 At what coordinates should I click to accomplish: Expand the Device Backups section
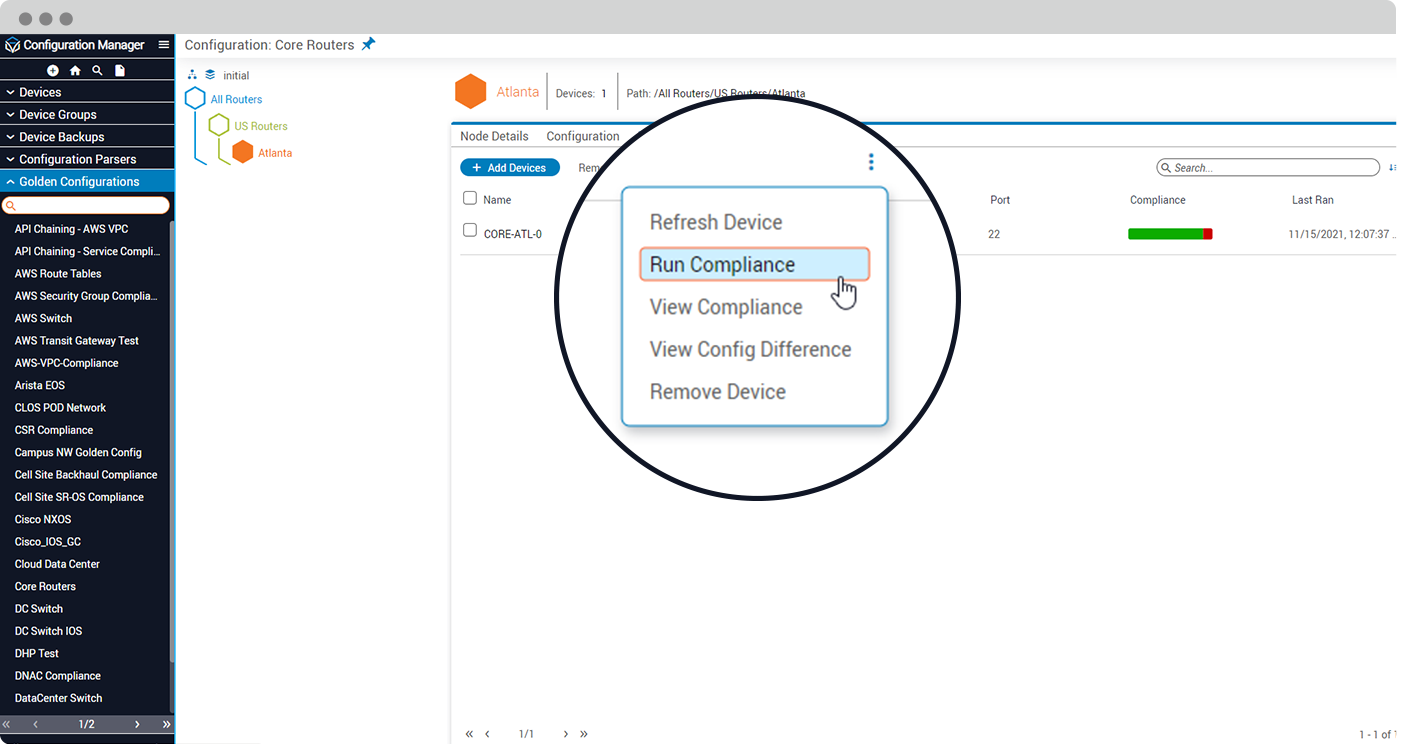(x=61, y=137)
